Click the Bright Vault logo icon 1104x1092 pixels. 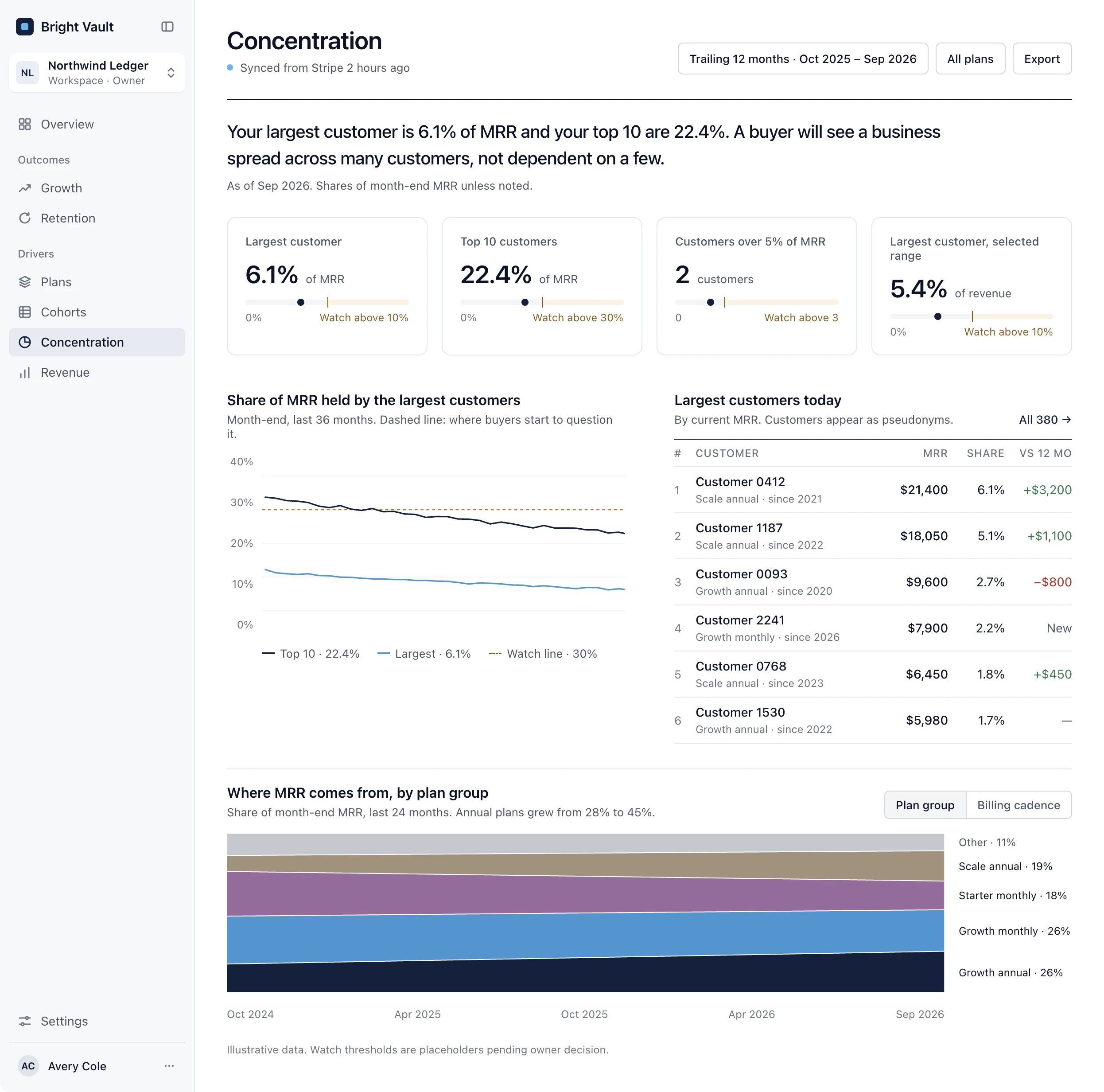24,27
